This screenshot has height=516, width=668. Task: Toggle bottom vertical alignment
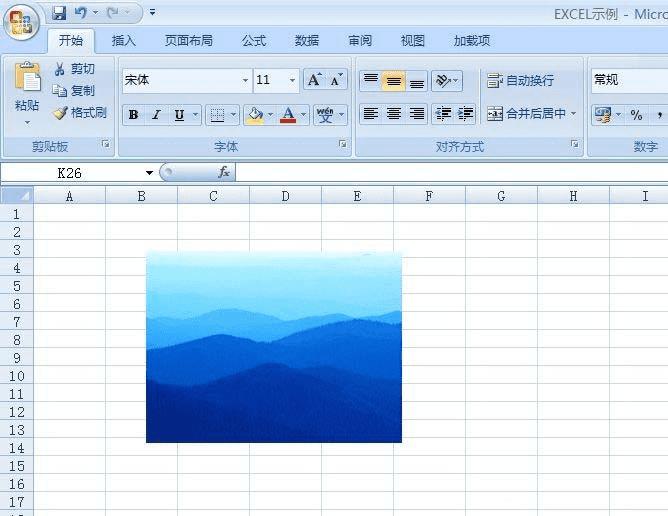[x=417, y=80]
